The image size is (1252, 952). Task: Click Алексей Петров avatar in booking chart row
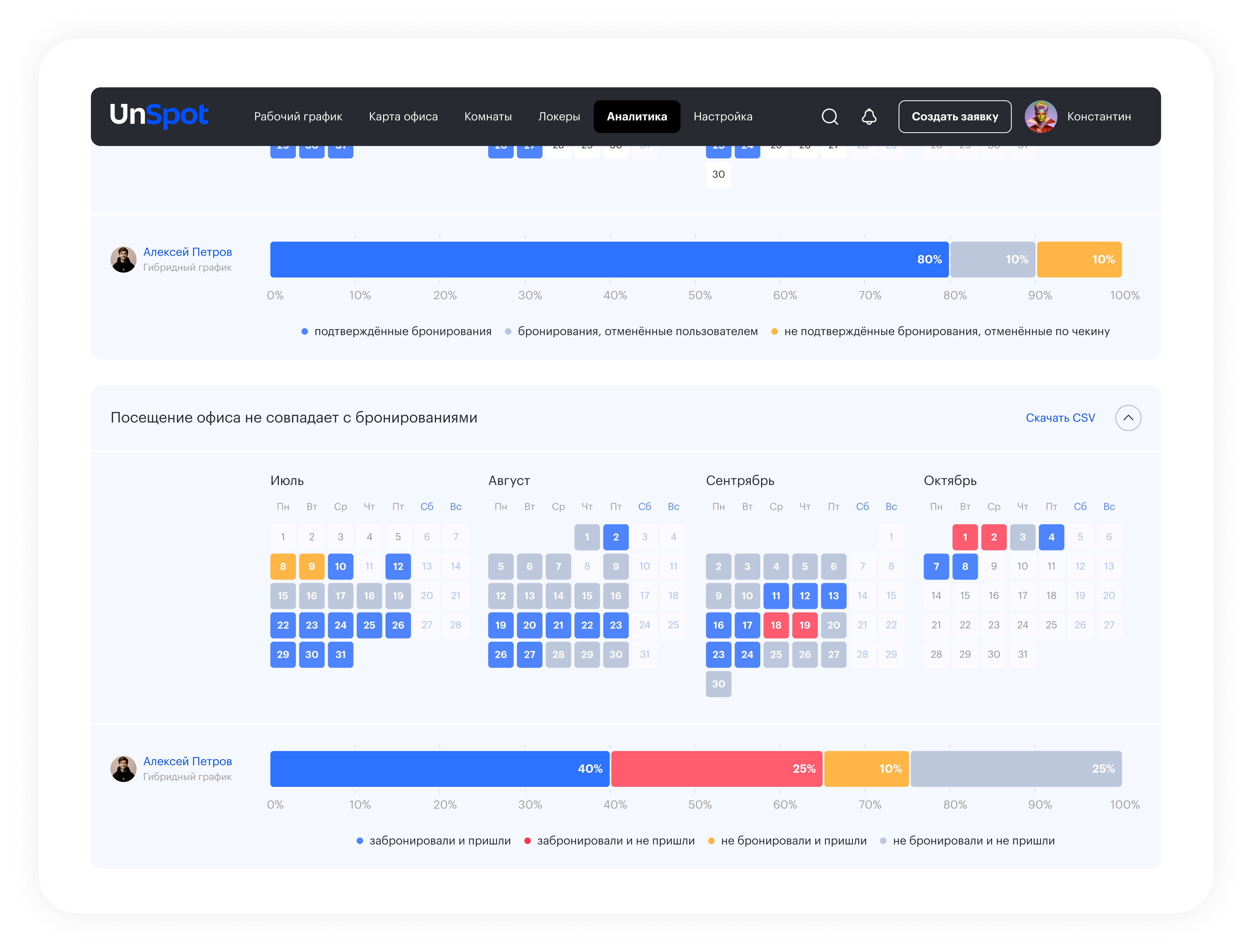pyautogui.click(x=123, y=260)
